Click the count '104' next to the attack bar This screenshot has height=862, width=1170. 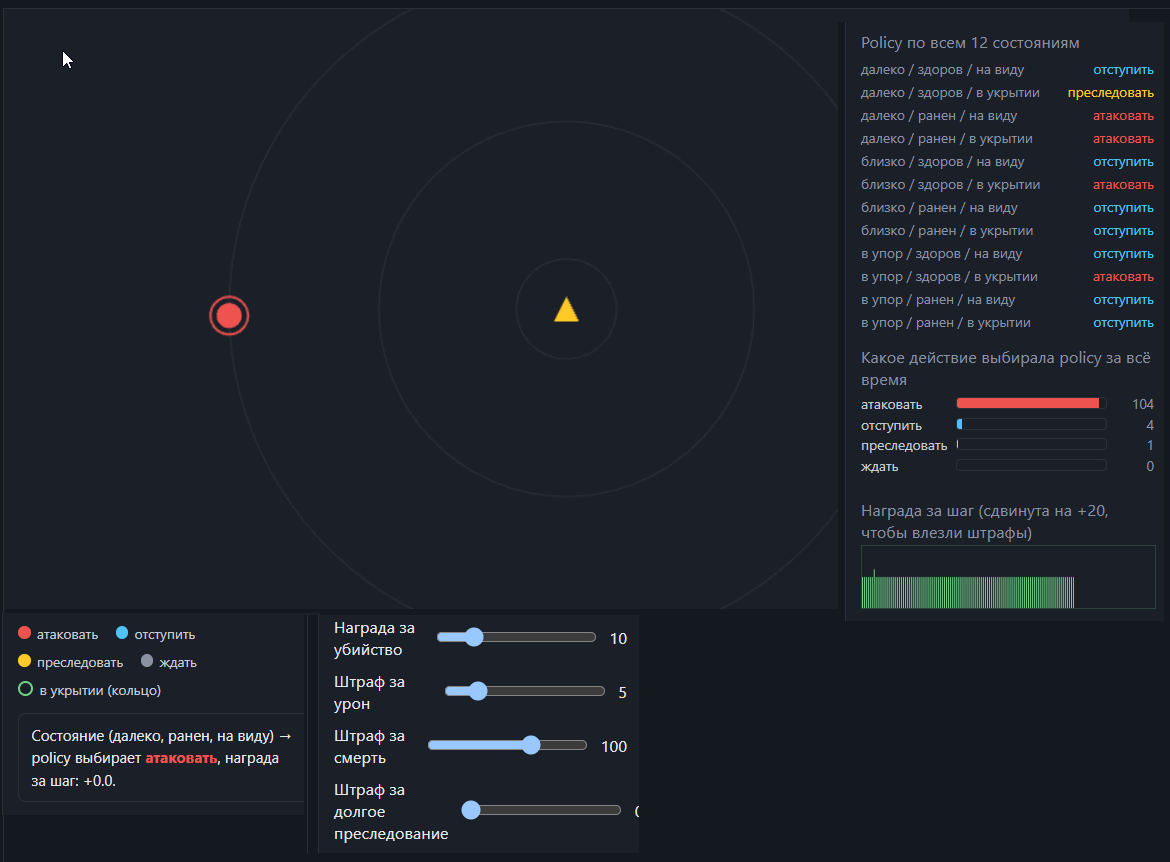[x=1142, y=404]
